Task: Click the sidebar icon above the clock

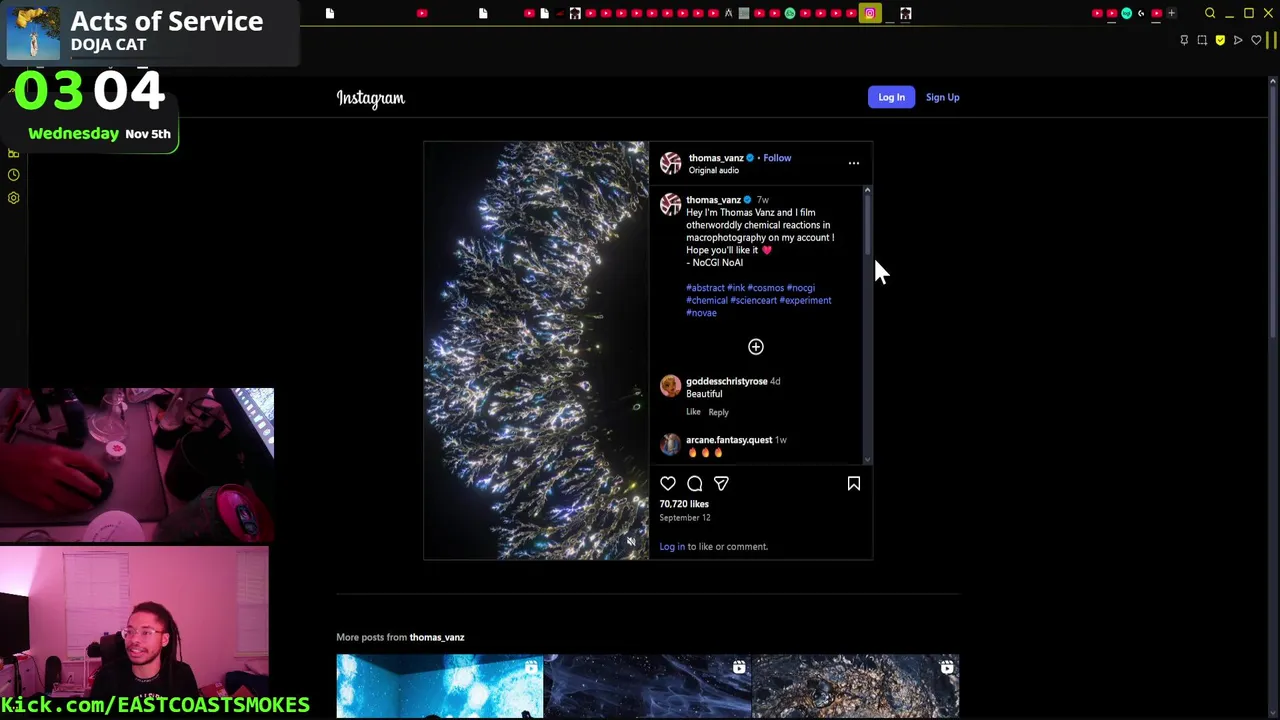Action: pyautogui.click(x=14, y=153)
